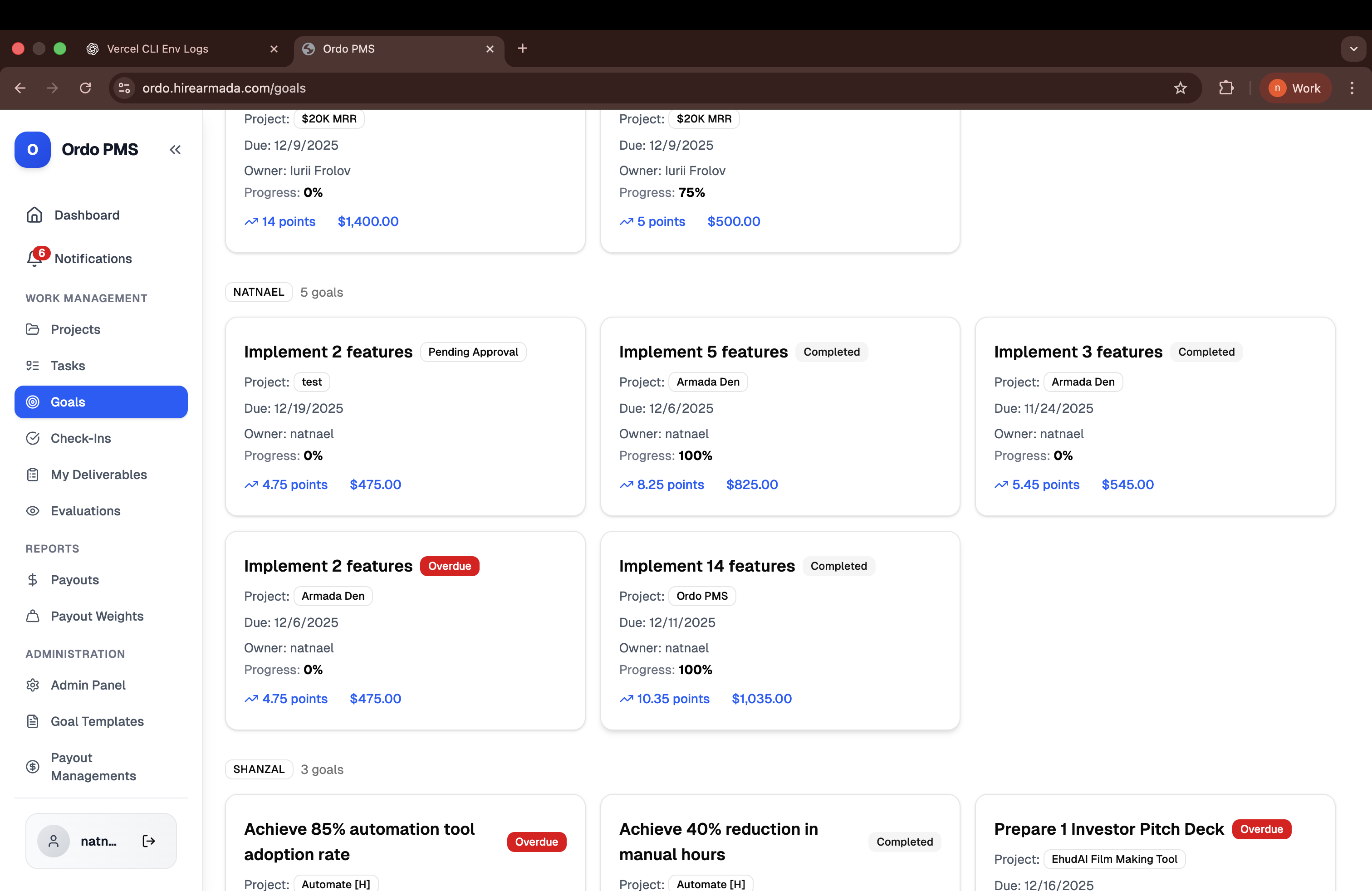This screenshot has height=891, width=1372.
Task: Switch to Vercel CLI Env Logs tab
Action: (x=157, y=49)
